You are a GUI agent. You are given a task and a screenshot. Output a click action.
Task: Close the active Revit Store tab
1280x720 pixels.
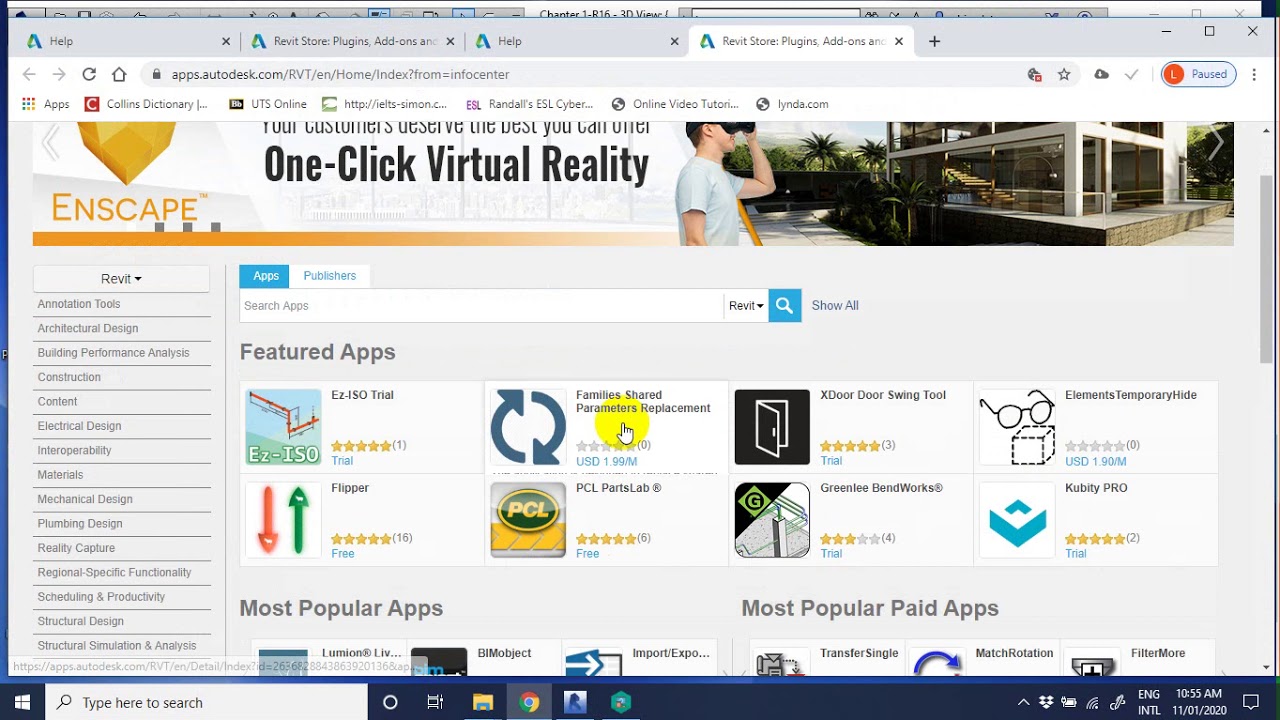tap(899, 41)
